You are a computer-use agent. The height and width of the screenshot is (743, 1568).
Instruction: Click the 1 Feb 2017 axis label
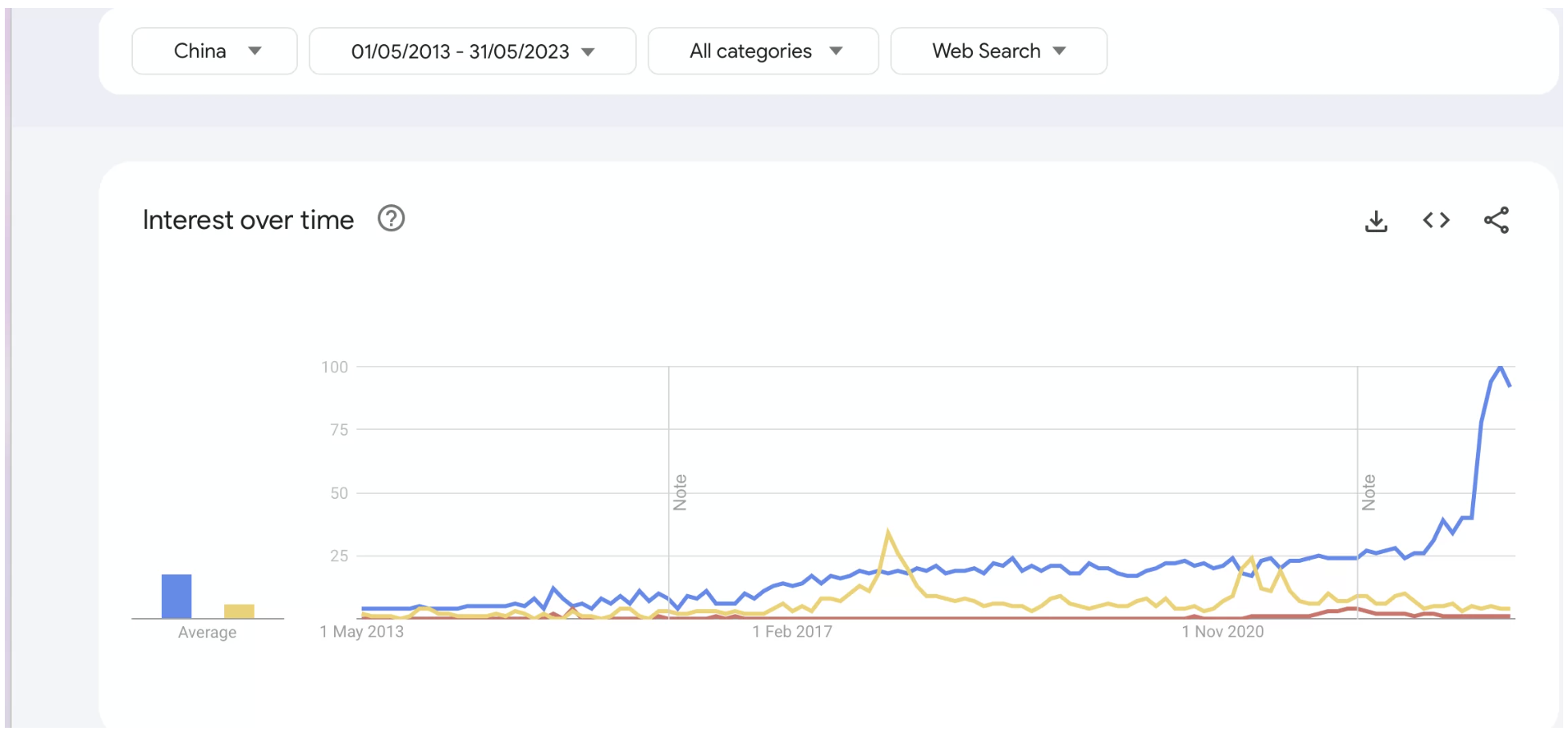click(792, 632)
